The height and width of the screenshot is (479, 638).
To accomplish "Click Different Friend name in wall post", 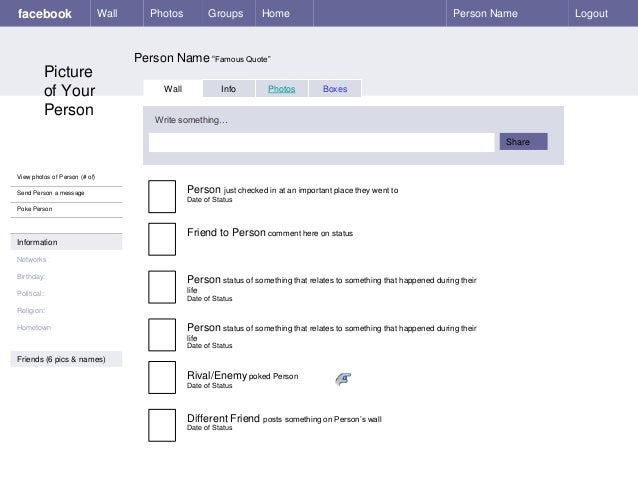I will coord(223,418).
